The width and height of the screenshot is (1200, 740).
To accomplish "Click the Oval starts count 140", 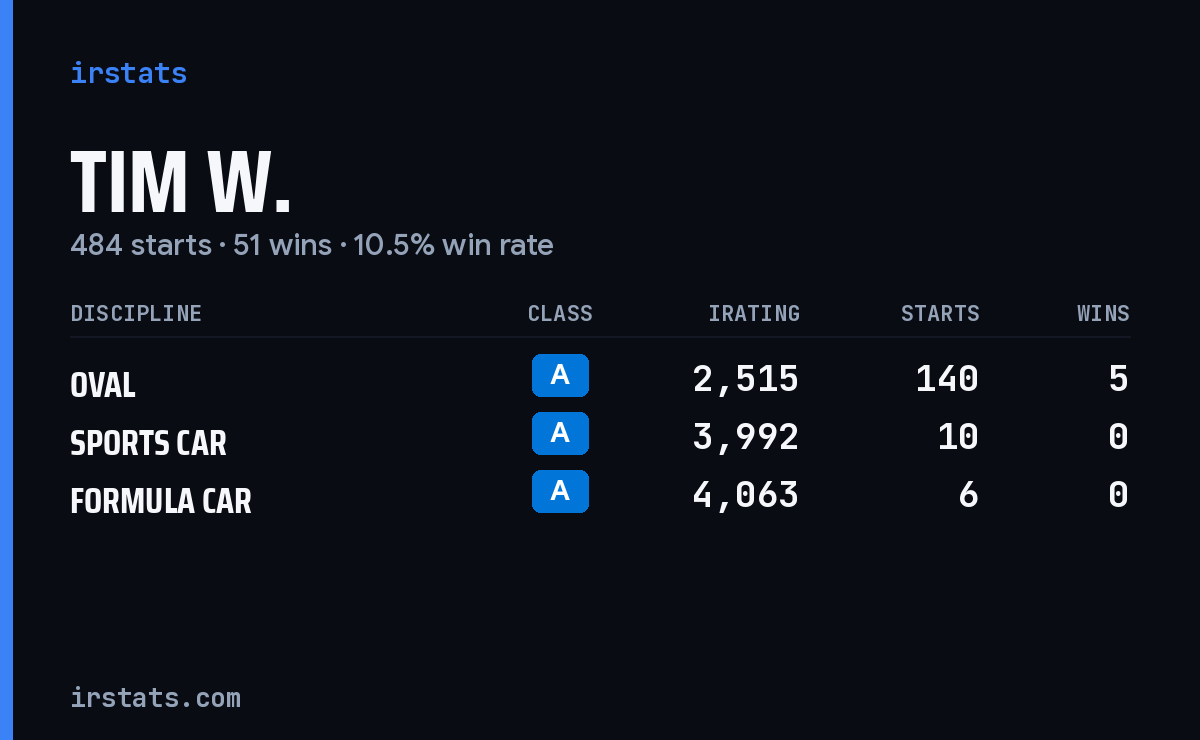I will coord(947,379).
